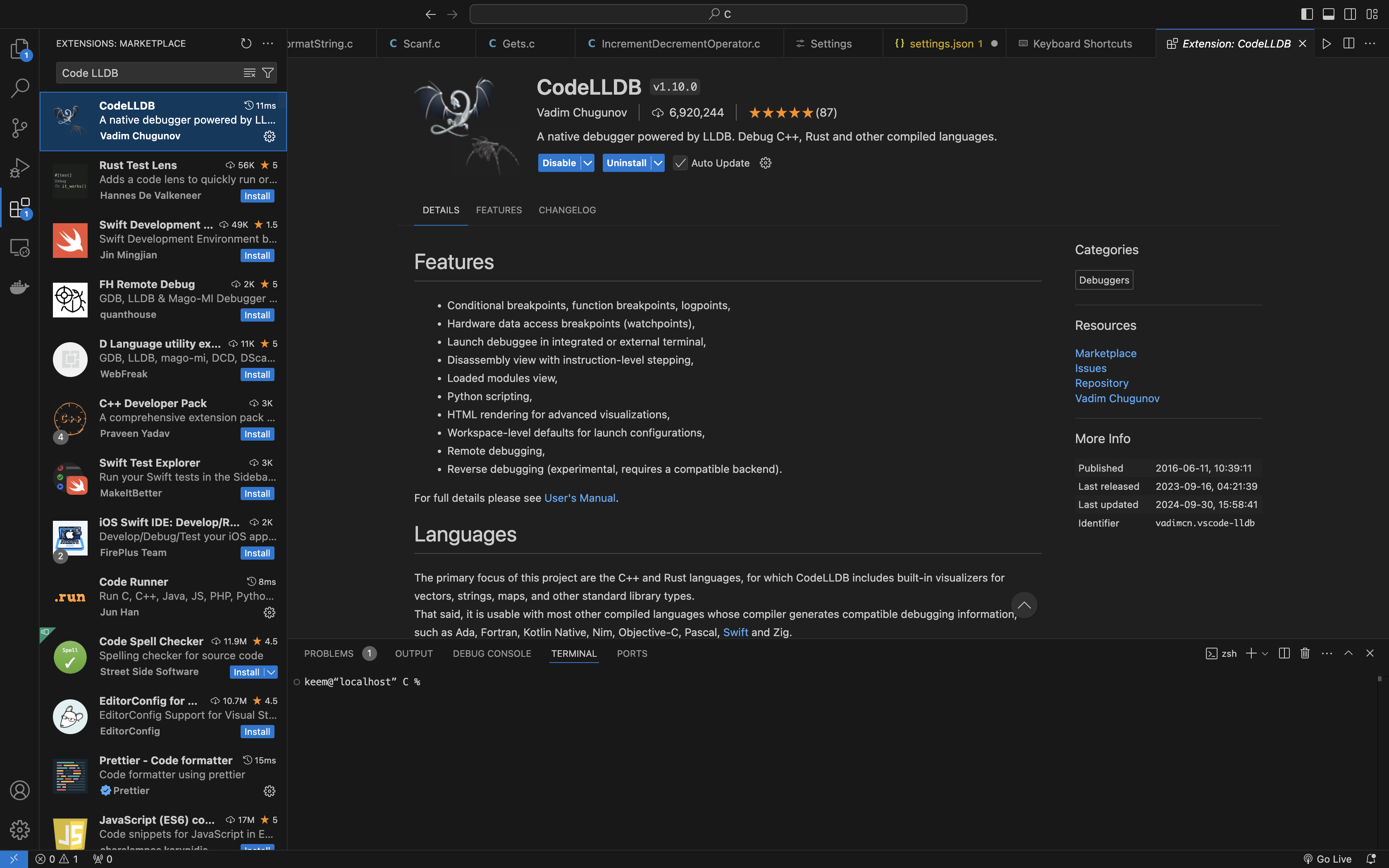Open manage gear for CodeLLDB list item
This screenshot has height=868, width=1389.
[x=269, y=137]
